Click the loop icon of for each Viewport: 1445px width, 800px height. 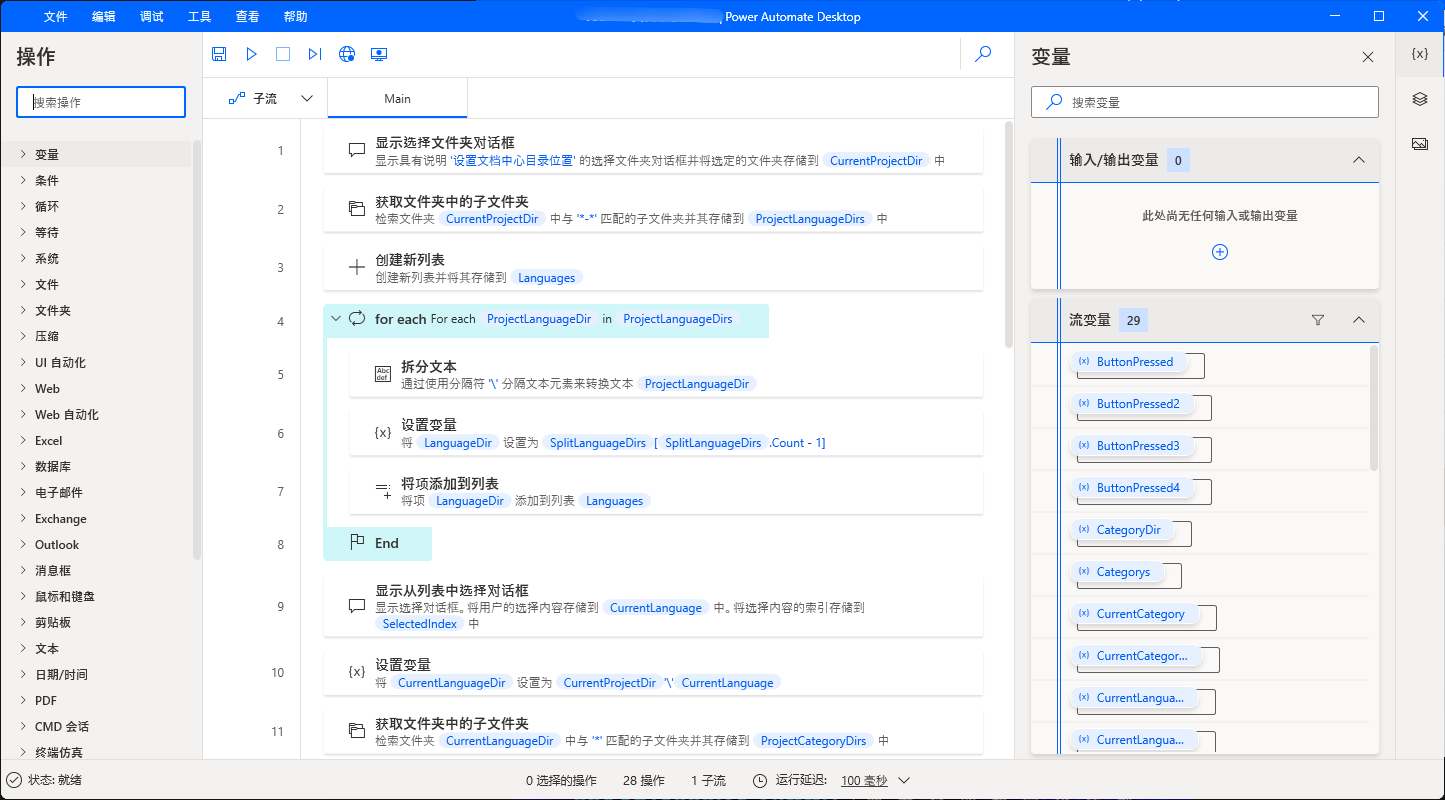pos(357,319)
